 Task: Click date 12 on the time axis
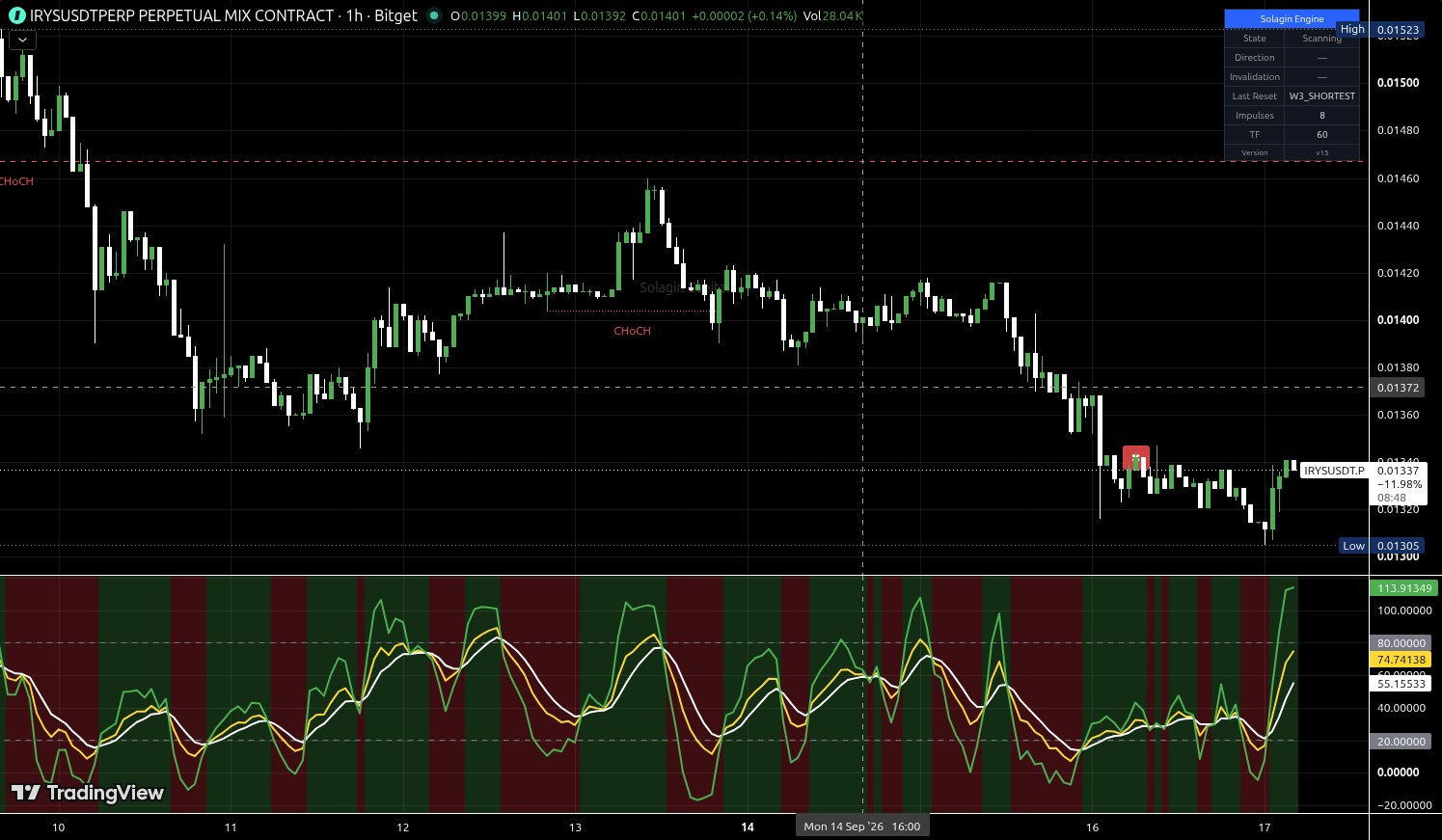pos(403,827)
